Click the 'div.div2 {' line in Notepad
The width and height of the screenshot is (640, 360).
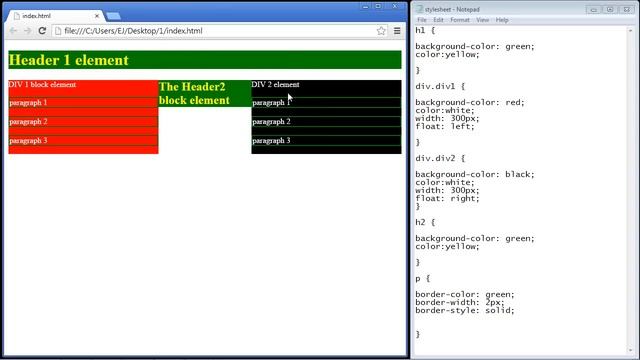tap(440, 158)
